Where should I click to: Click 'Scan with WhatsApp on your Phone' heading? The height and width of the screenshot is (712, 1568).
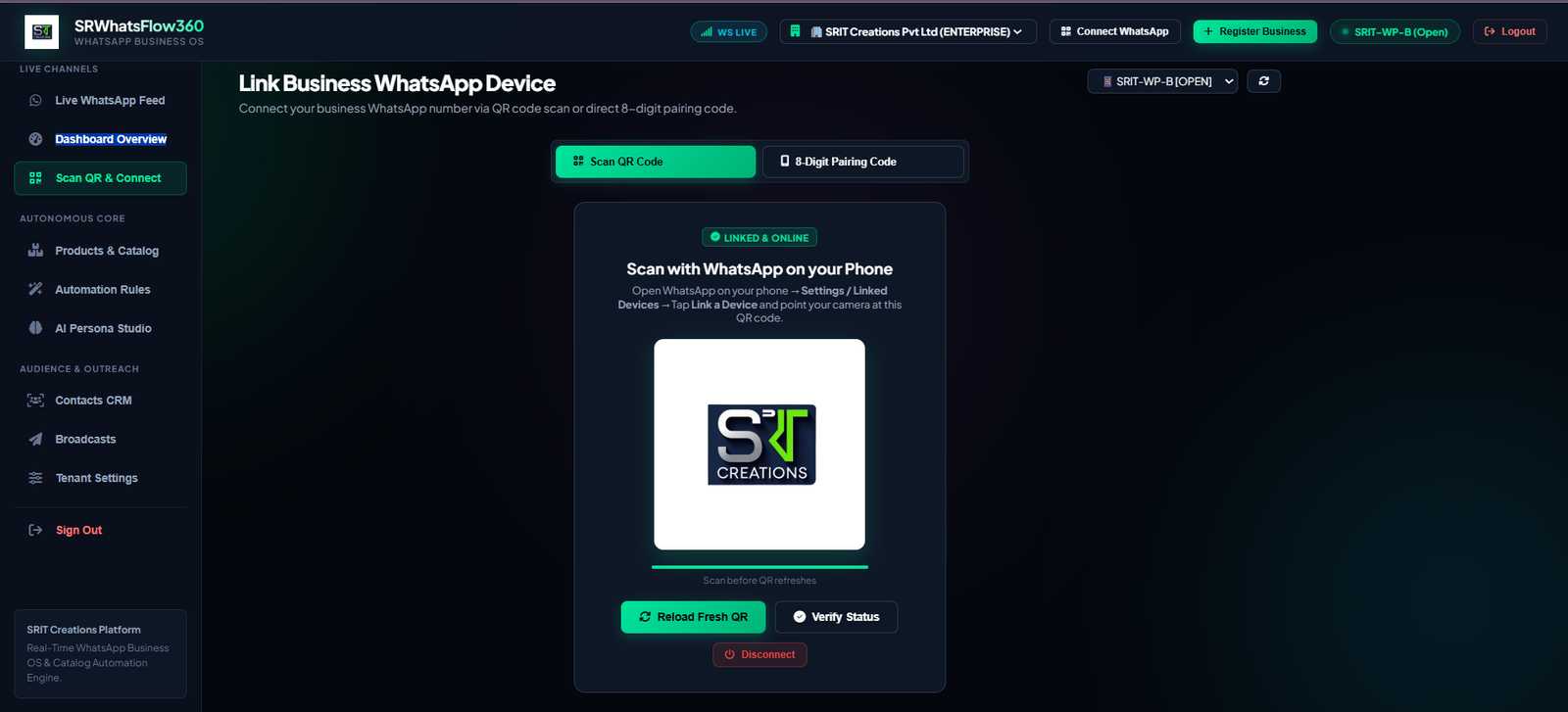(x=759, y=269)
